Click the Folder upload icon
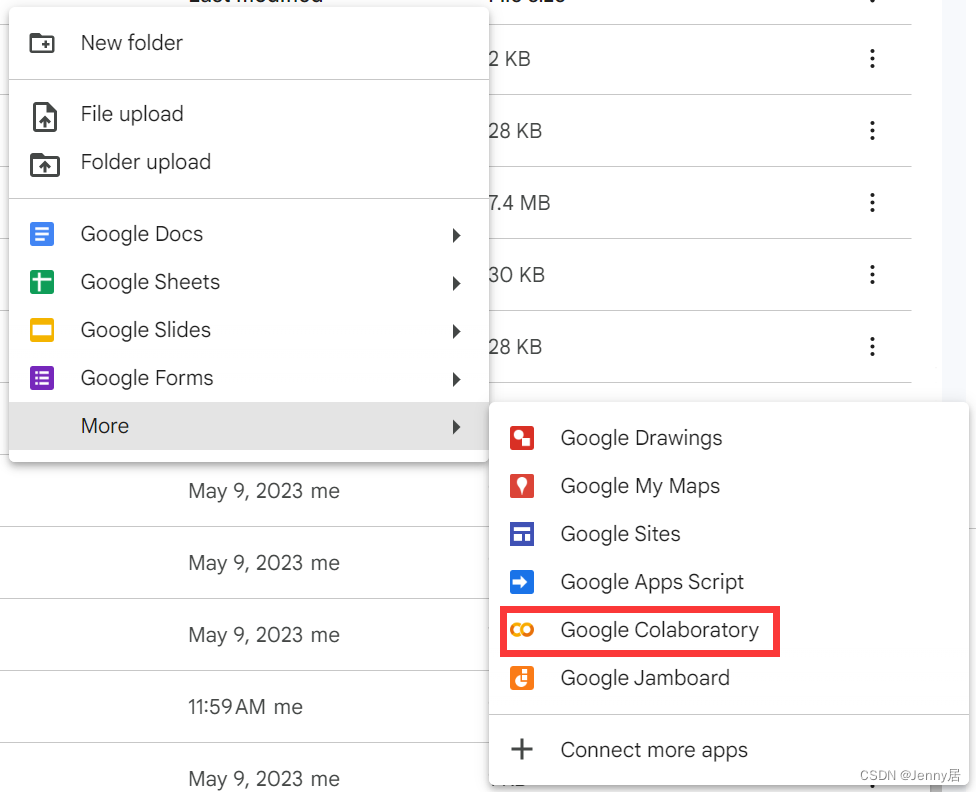The width and height of the screenshot is (976, 792). click(44, 164)
